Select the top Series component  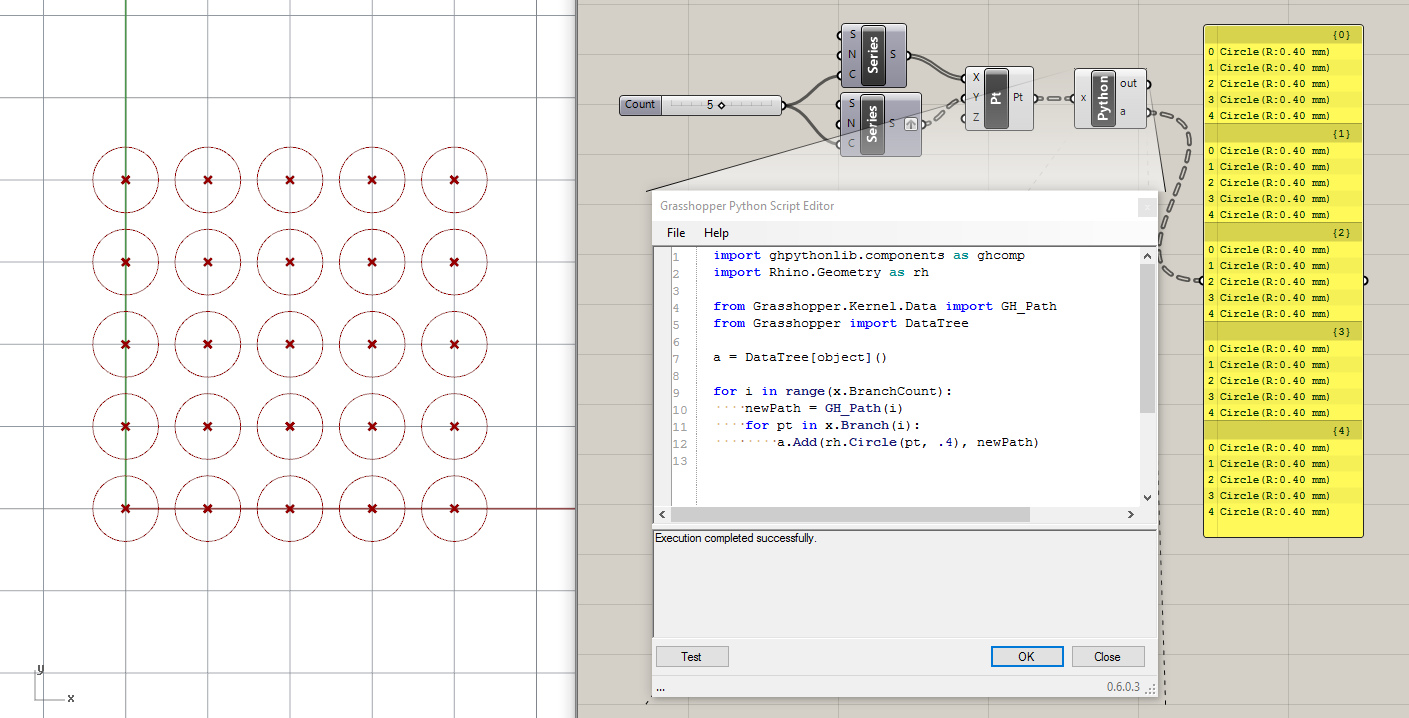click(873, 55)
